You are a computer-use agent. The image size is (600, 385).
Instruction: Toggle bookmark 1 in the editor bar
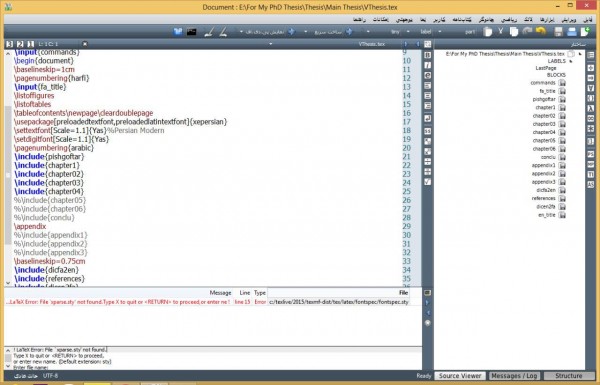(31, 44)
